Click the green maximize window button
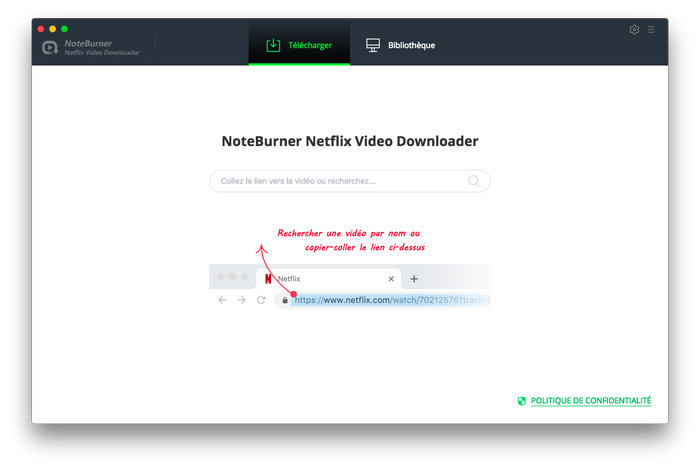The image size is (700, 469). (x=64, y=29)
